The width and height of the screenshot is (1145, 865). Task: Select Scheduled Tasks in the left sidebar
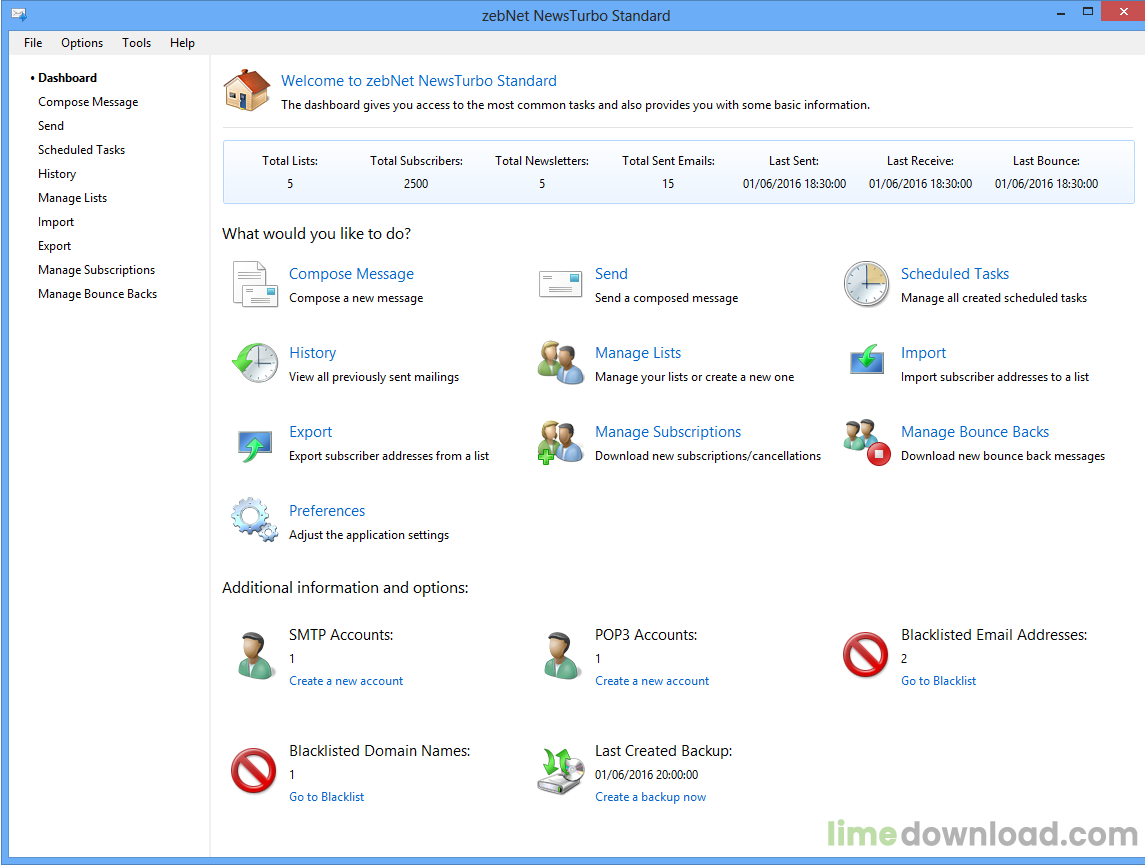coord(82,150)
